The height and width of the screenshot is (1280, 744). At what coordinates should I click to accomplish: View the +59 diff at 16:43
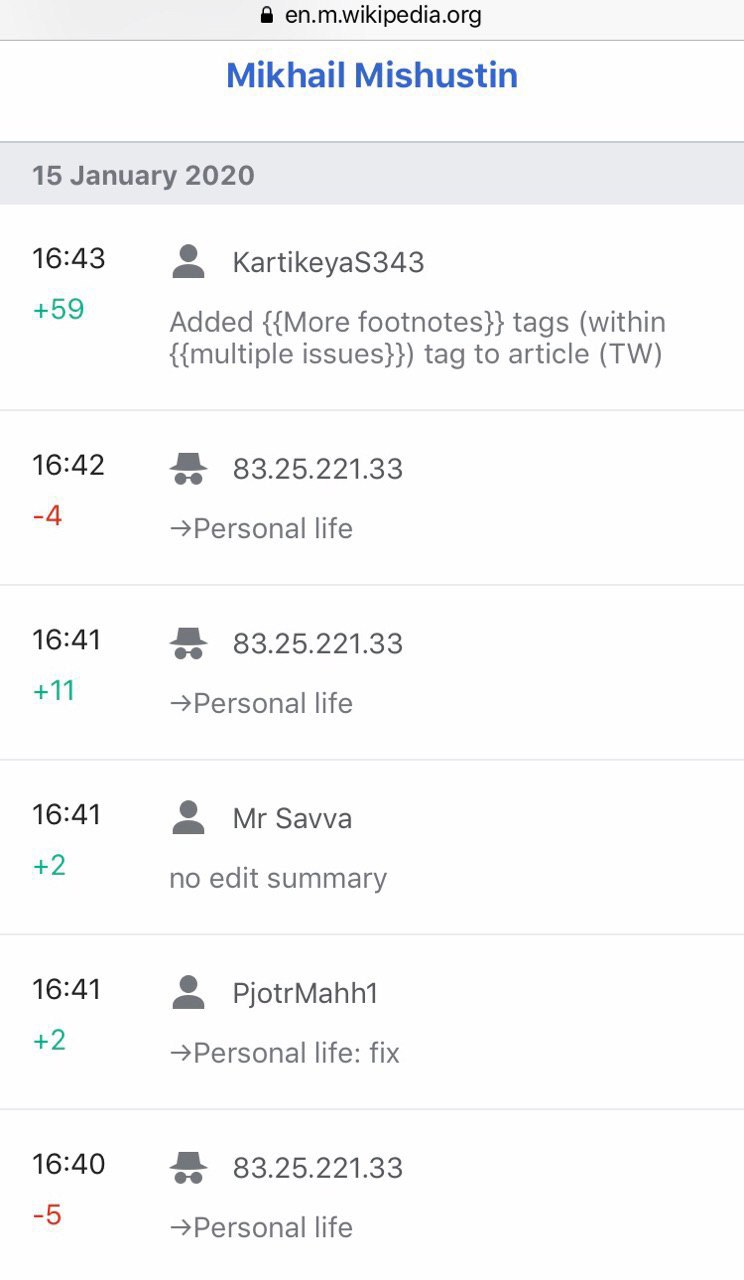(58, 309)
